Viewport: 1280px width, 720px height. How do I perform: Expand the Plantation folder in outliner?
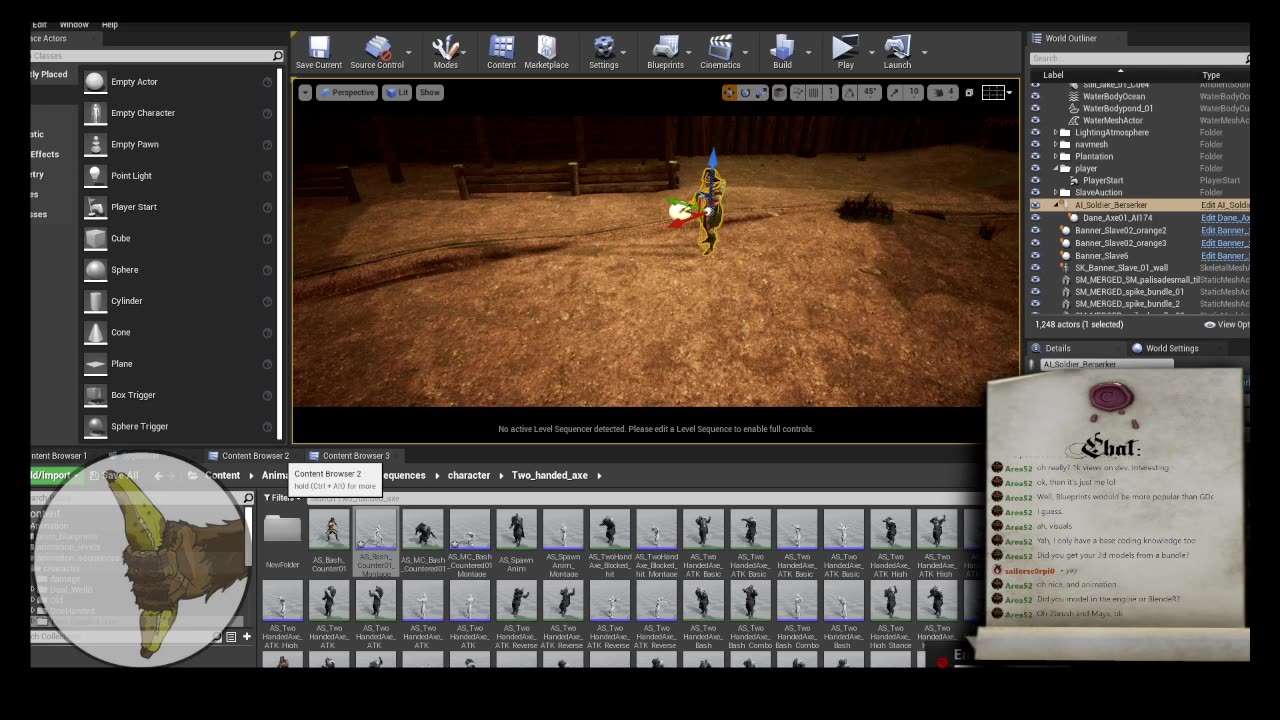(x=1055, y=156)
